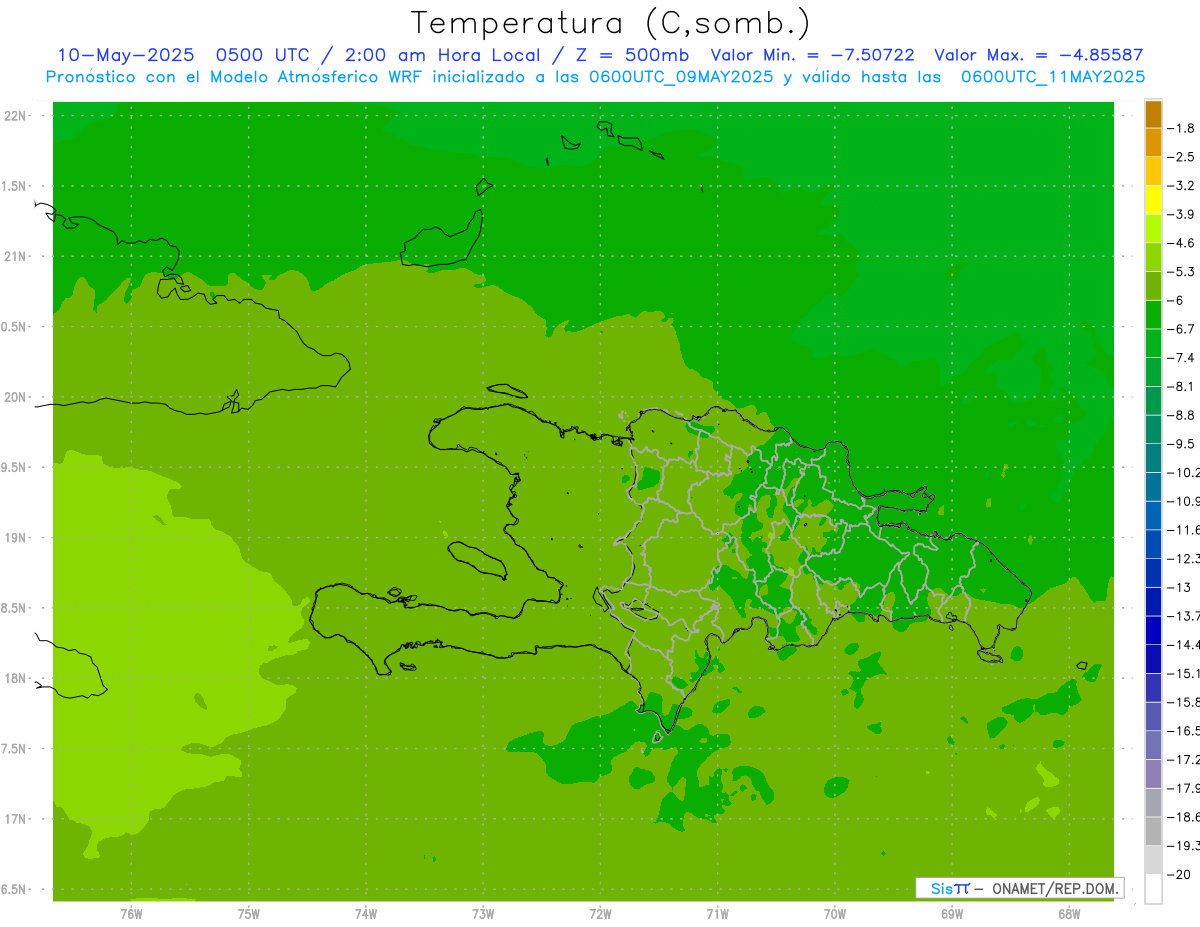
Task: Click the title "Temperatura (C,somb.)"
Action: (x=611, y=24)
